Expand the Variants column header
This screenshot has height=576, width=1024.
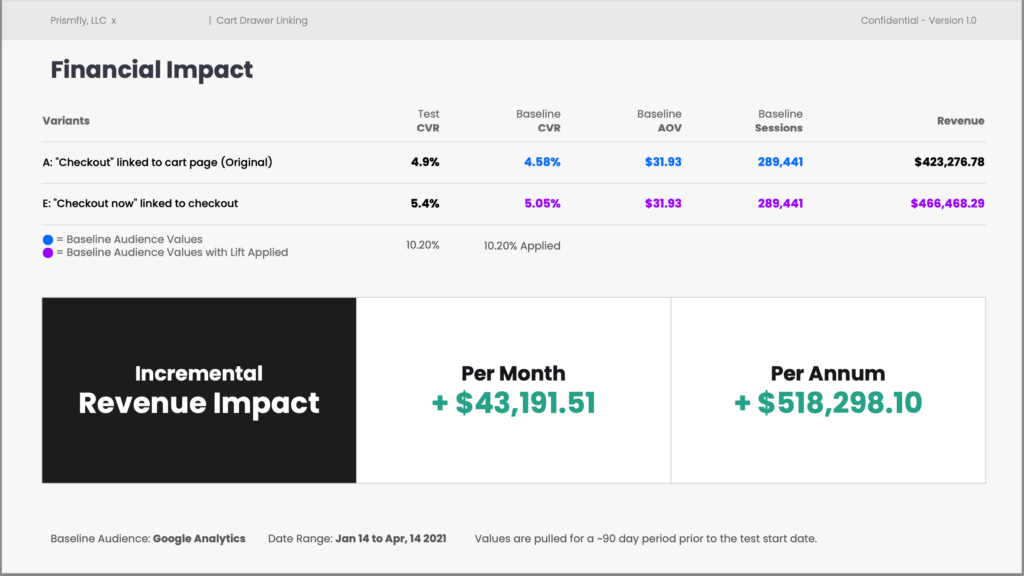(x=66, y=120)
